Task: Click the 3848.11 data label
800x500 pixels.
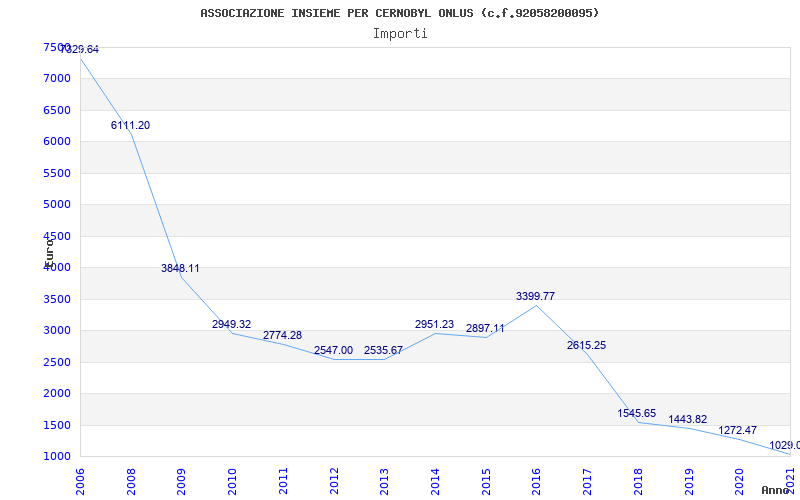Action: tap(181, 268)
